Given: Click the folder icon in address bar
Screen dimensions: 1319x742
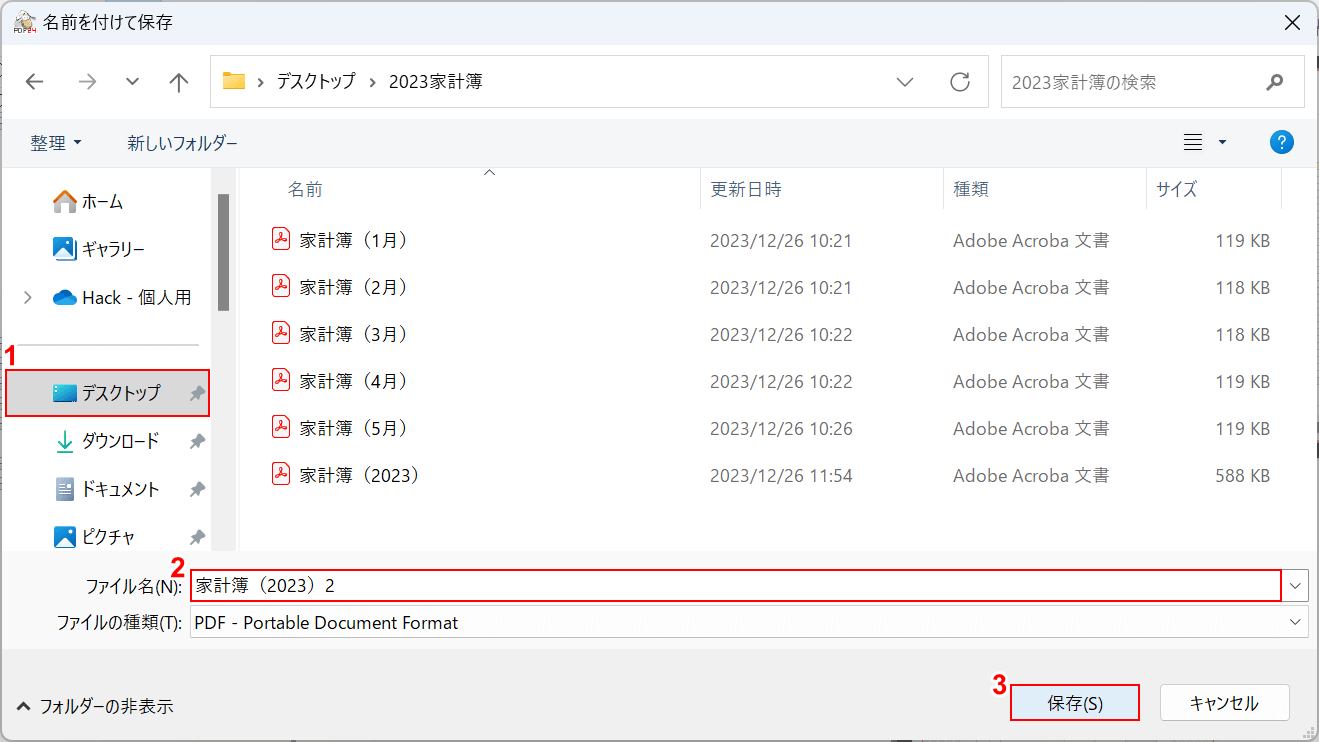Looking at the screenshot, I should pyautogui.click(x=234, y=82).
